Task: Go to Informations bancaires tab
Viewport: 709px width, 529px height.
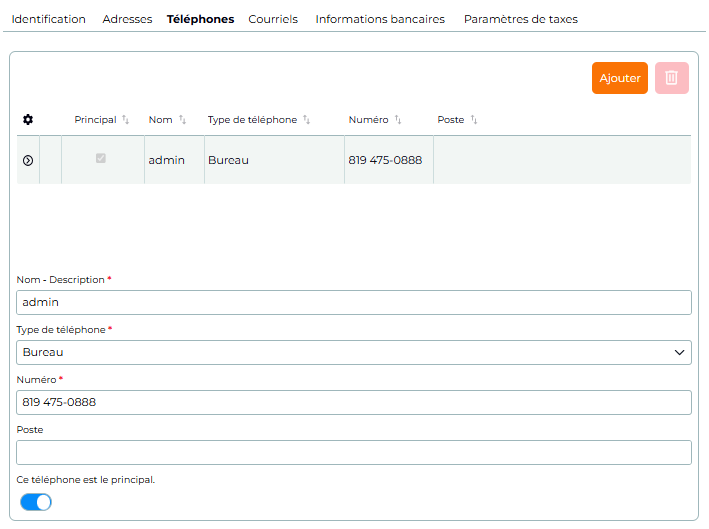Action: (380, 19)
